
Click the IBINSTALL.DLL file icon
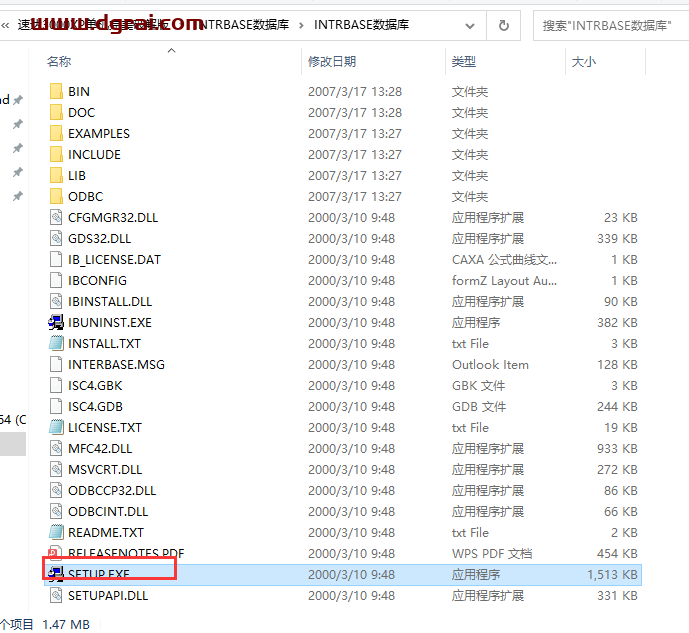coord(56,302)
